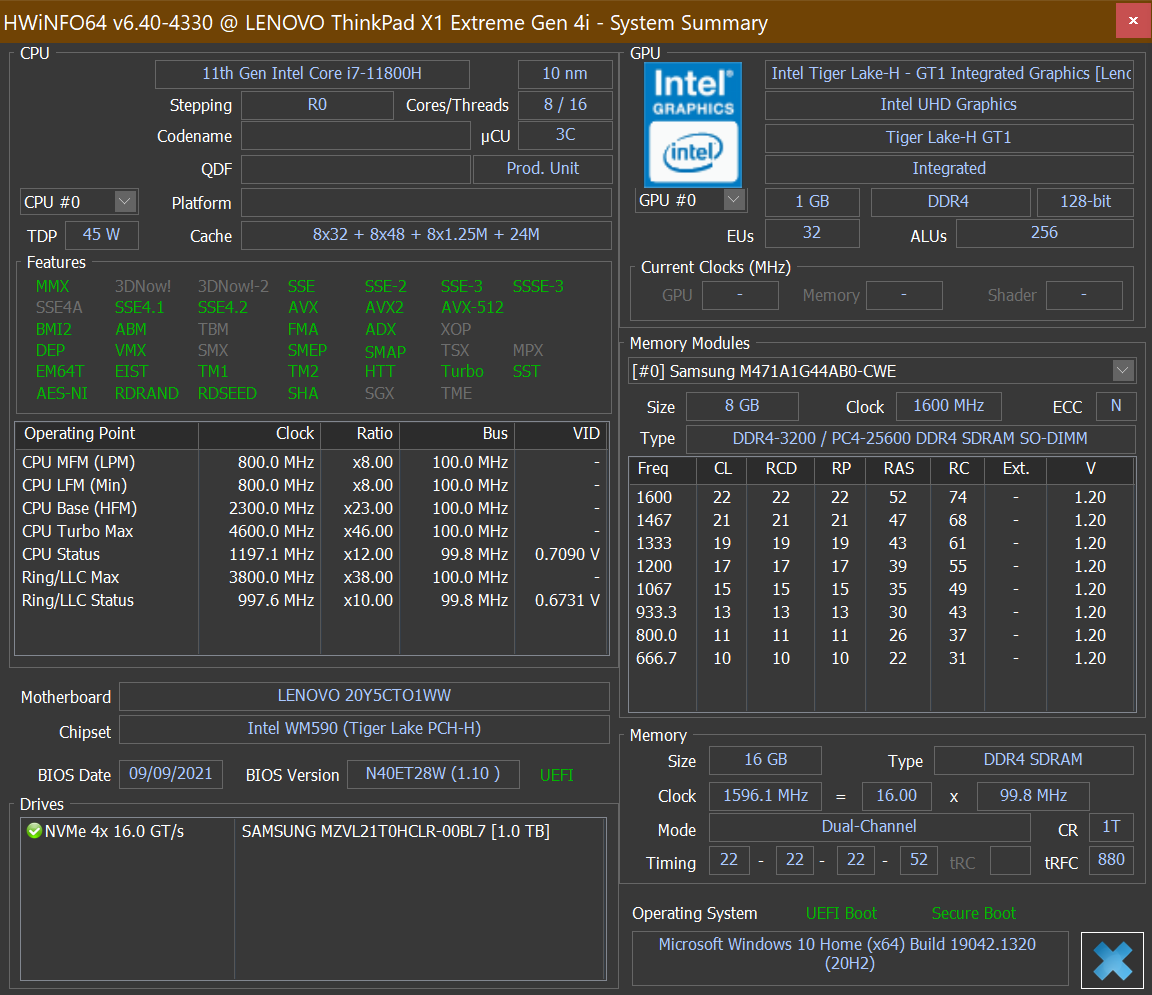Click the ALUs value '256'
1152x995 pixels.
point(1045,233)
